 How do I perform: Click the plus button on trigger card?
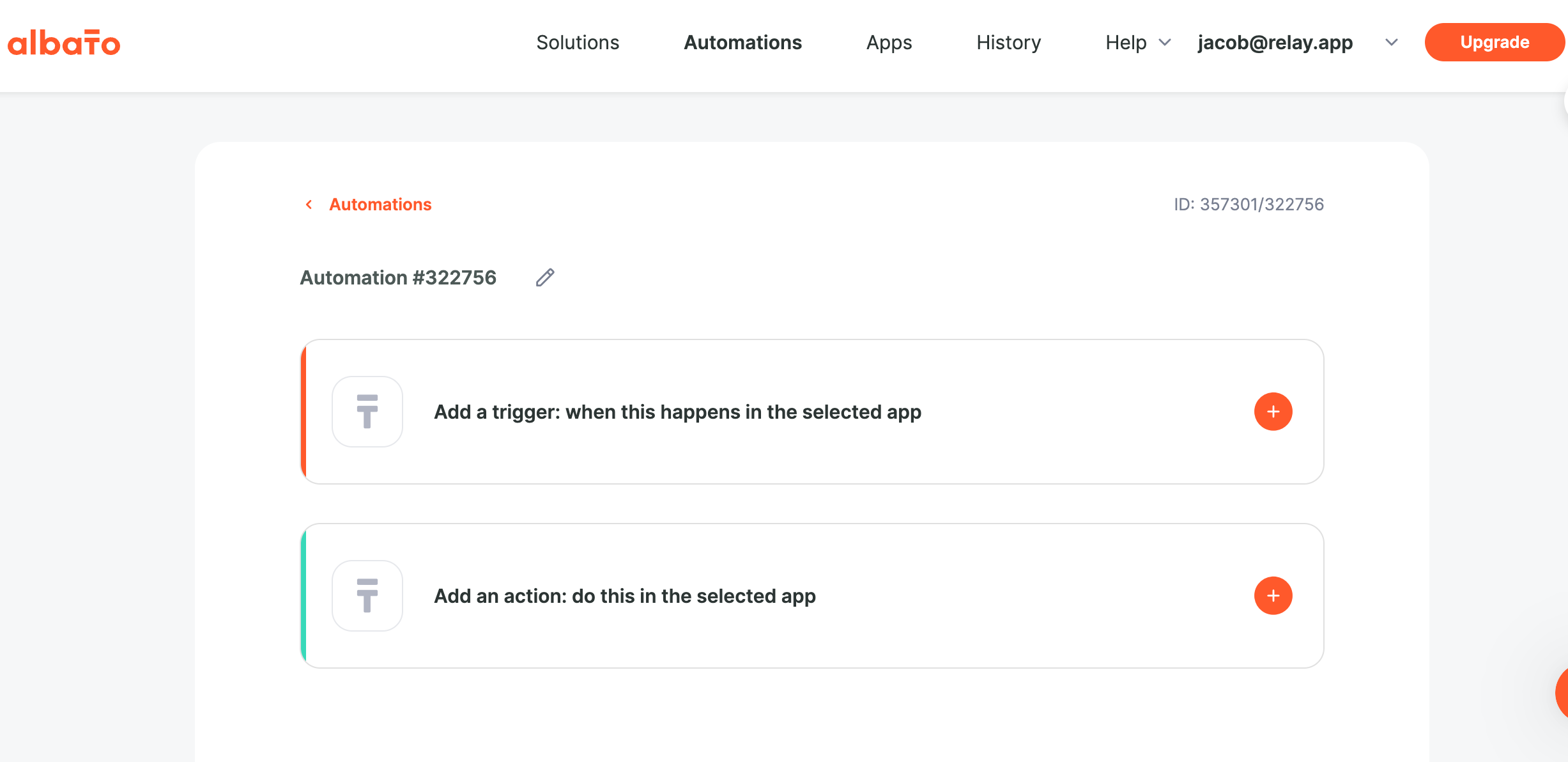coord(1273,412)
